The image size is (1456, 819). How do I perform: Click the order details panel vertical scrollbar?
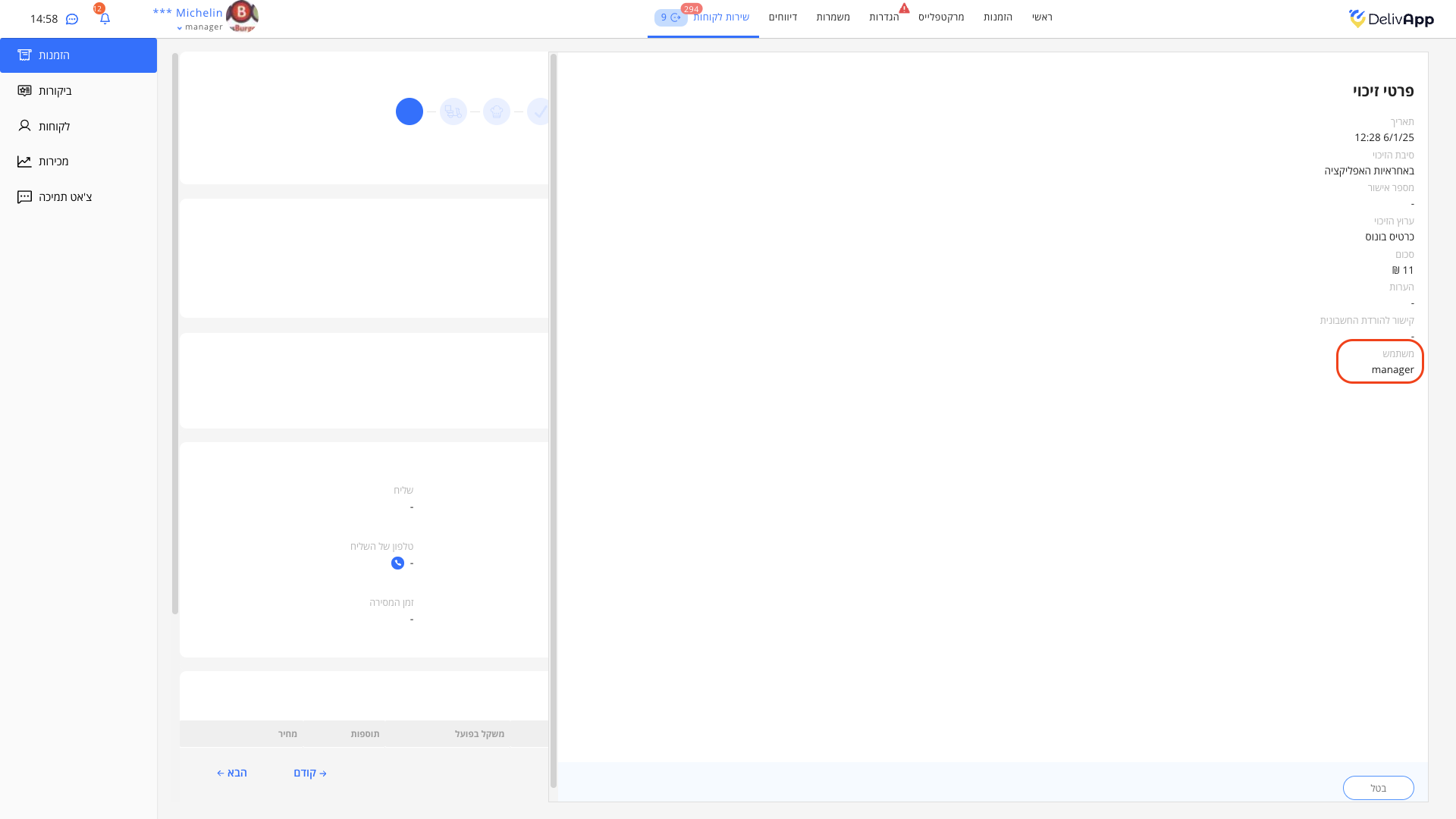coord(175,334)
